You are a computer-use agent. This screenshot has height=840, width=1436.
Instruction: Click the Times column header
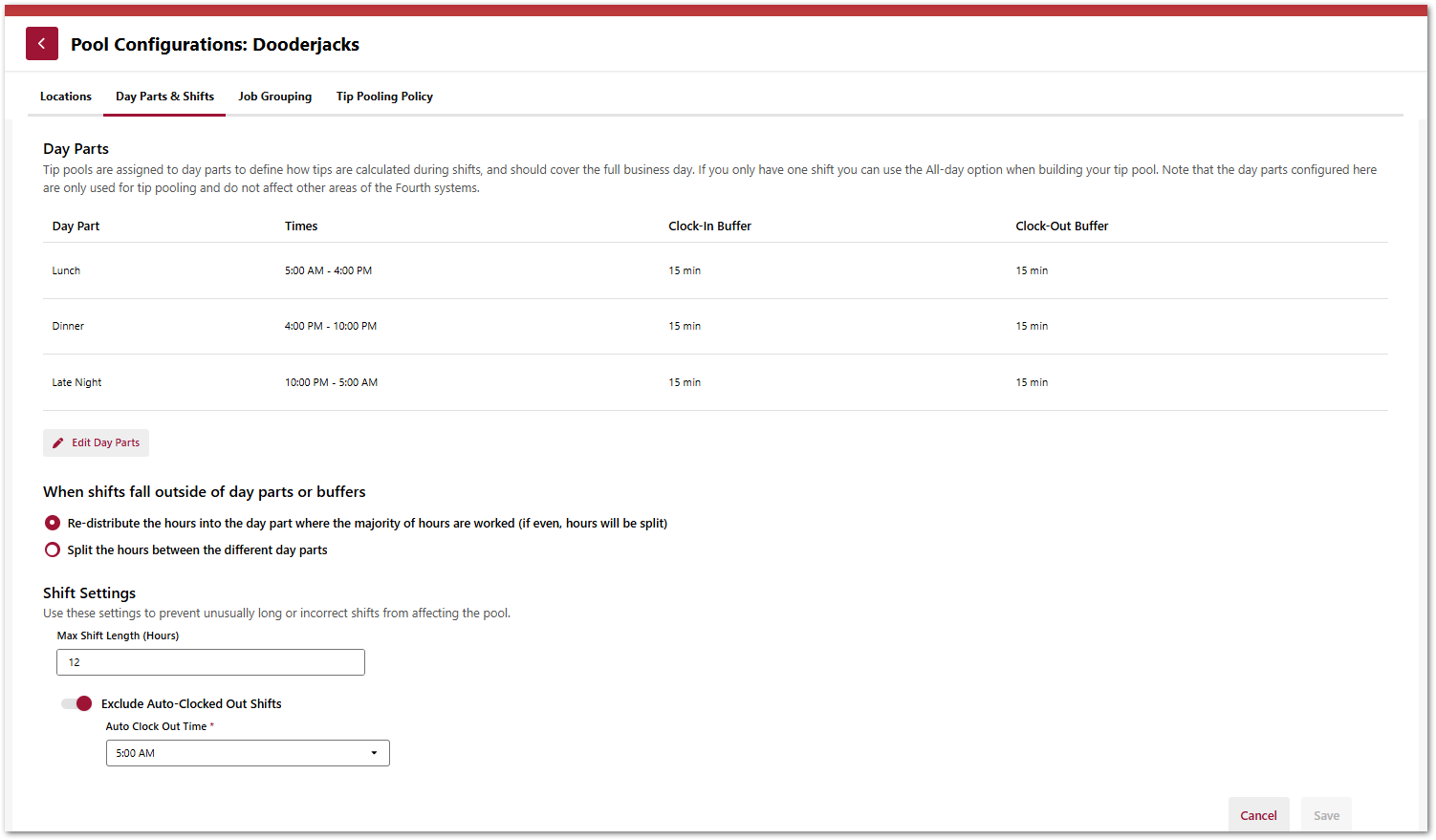point(301,226)
